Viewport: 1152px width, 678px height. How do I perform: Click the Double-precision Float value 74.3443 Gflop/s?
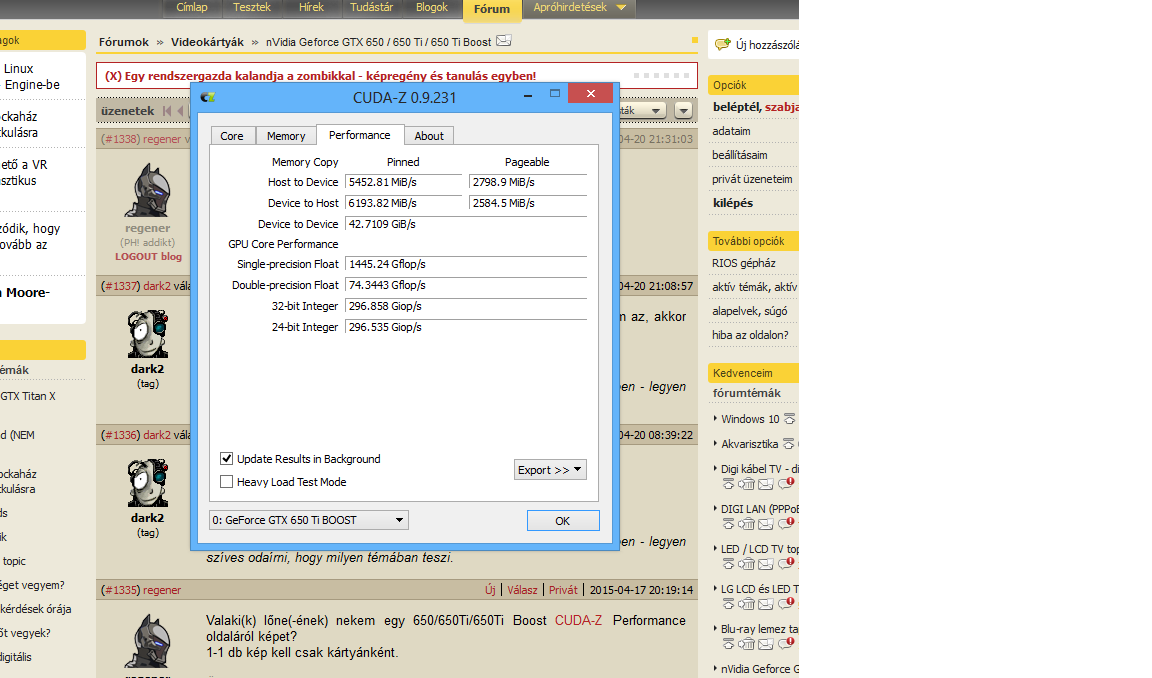click(466, 285)
